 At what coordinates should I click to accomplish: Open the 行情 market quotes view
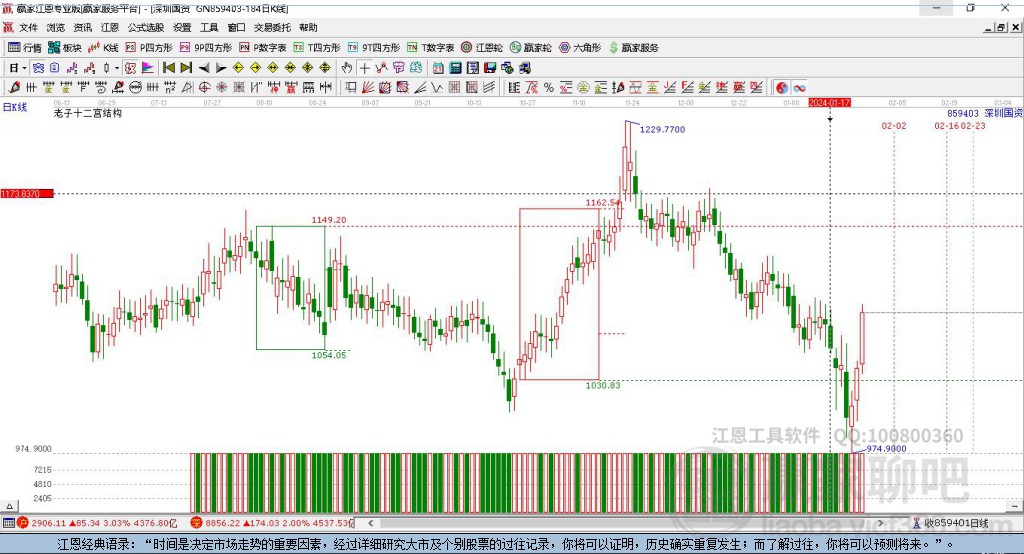point(25,47)
